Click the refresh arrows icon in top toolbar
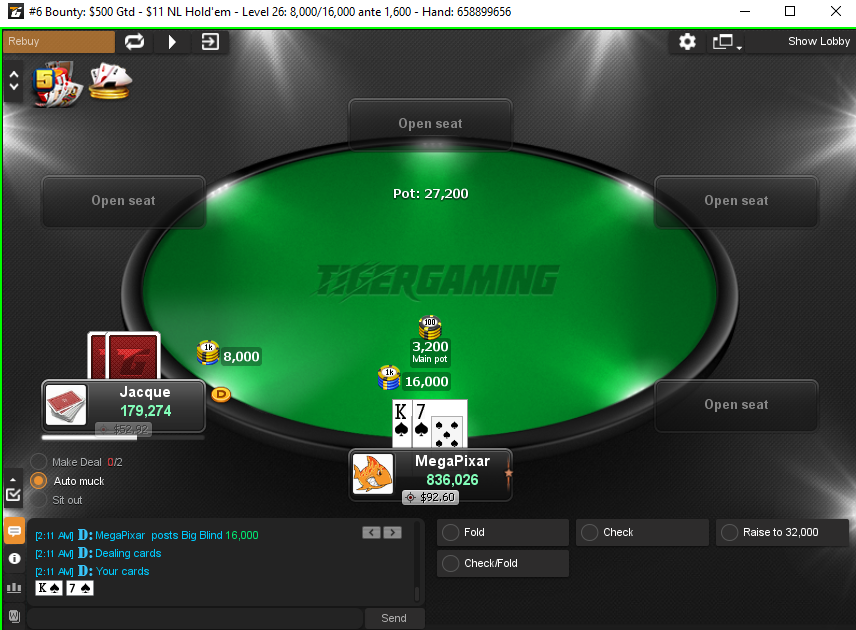Screen dimensions: 856x630 pos(134,41)
